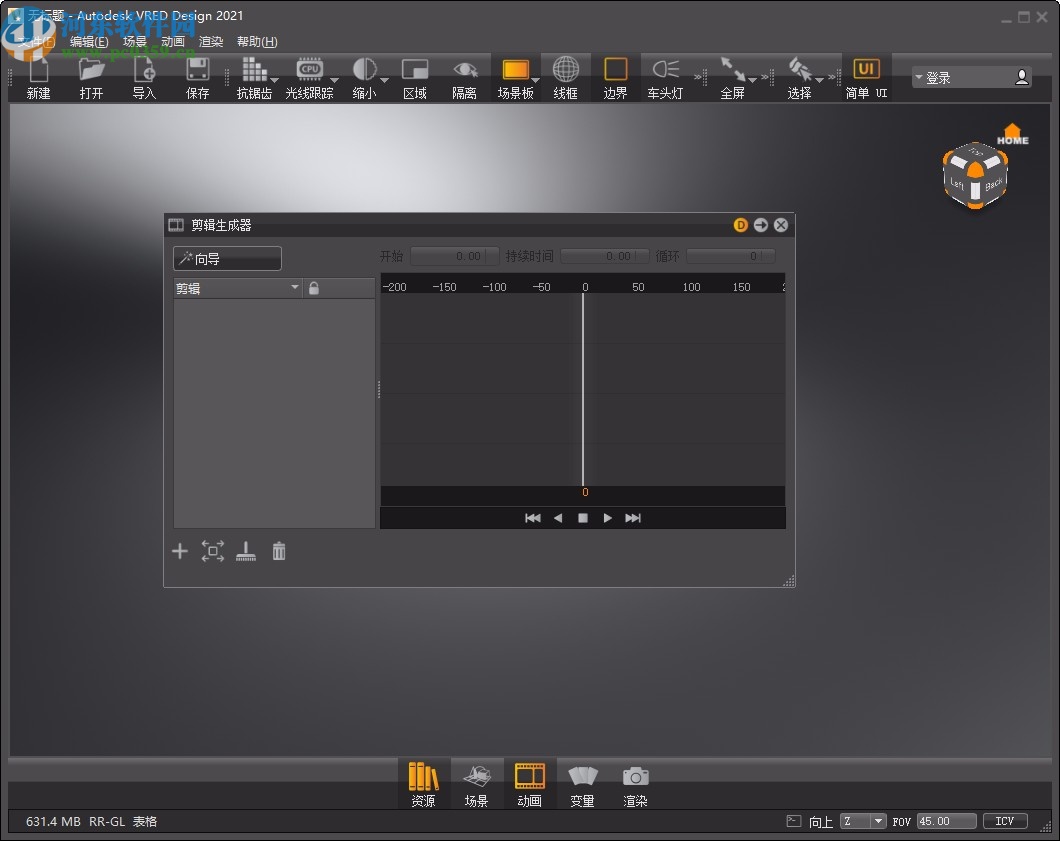The image size is (1060, 841).
Task: Click the broom cleanup icon in clip maker
Action: [246, 551]
